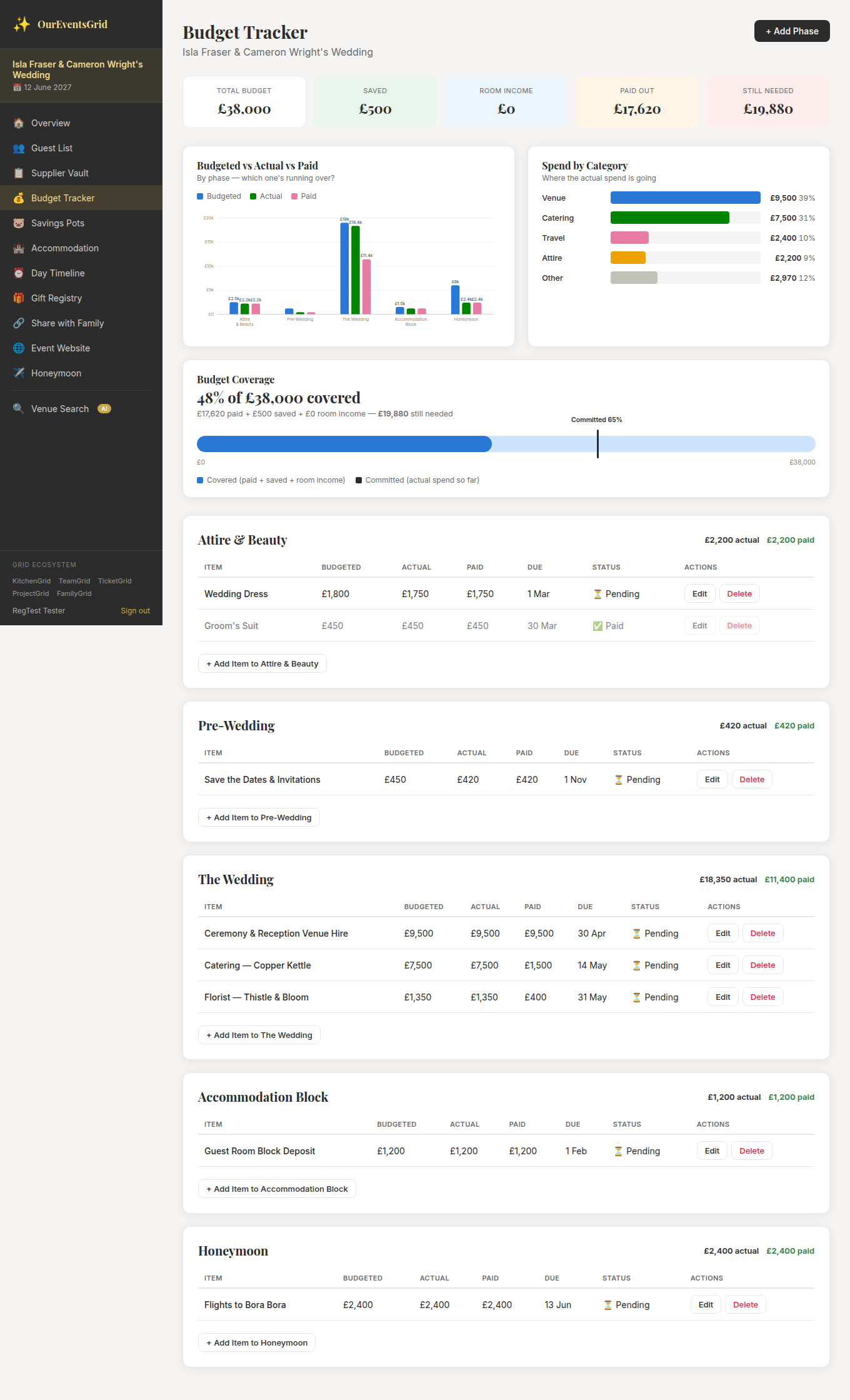Click Sign out link
Image resolution: width=850 pixels, height=1400 pixels.
135,611
